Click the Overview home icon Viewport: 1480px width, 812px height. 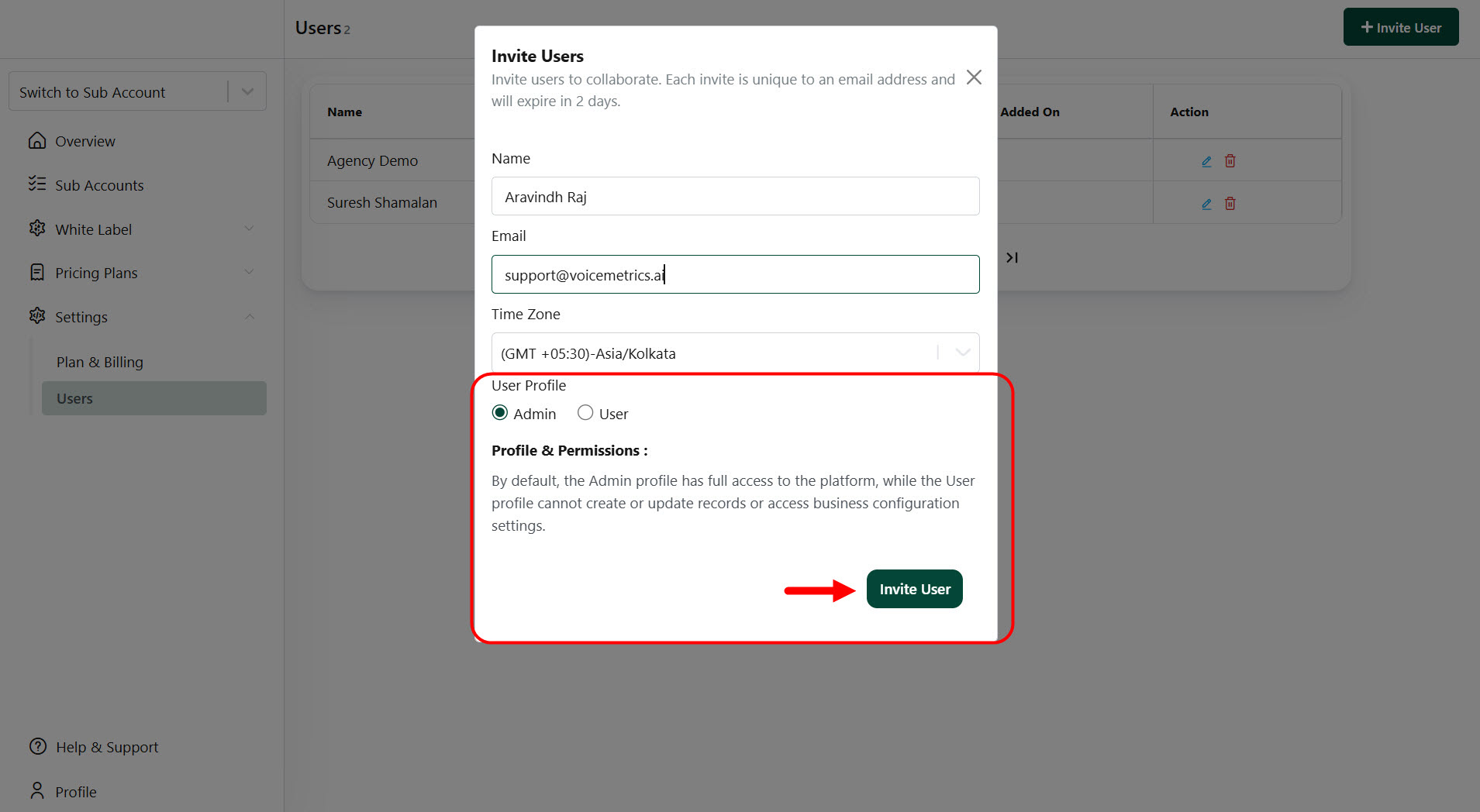[37, 140]
